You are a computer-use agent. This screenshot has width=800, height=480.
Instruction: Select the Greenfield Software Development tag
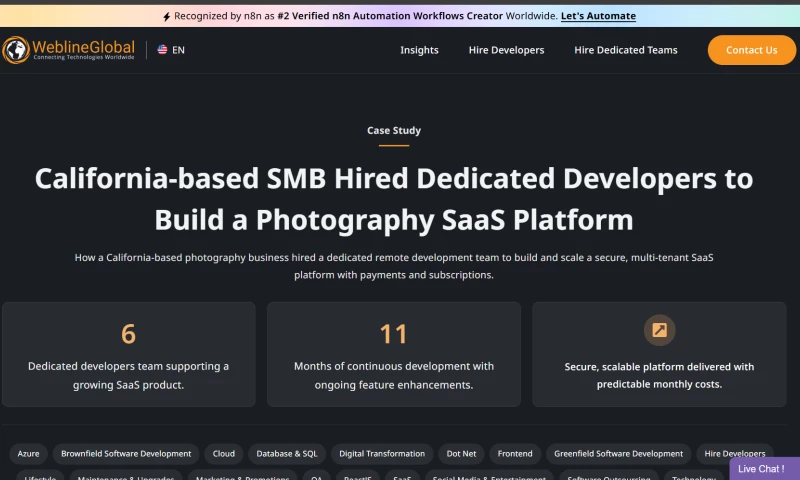(618, 453)
